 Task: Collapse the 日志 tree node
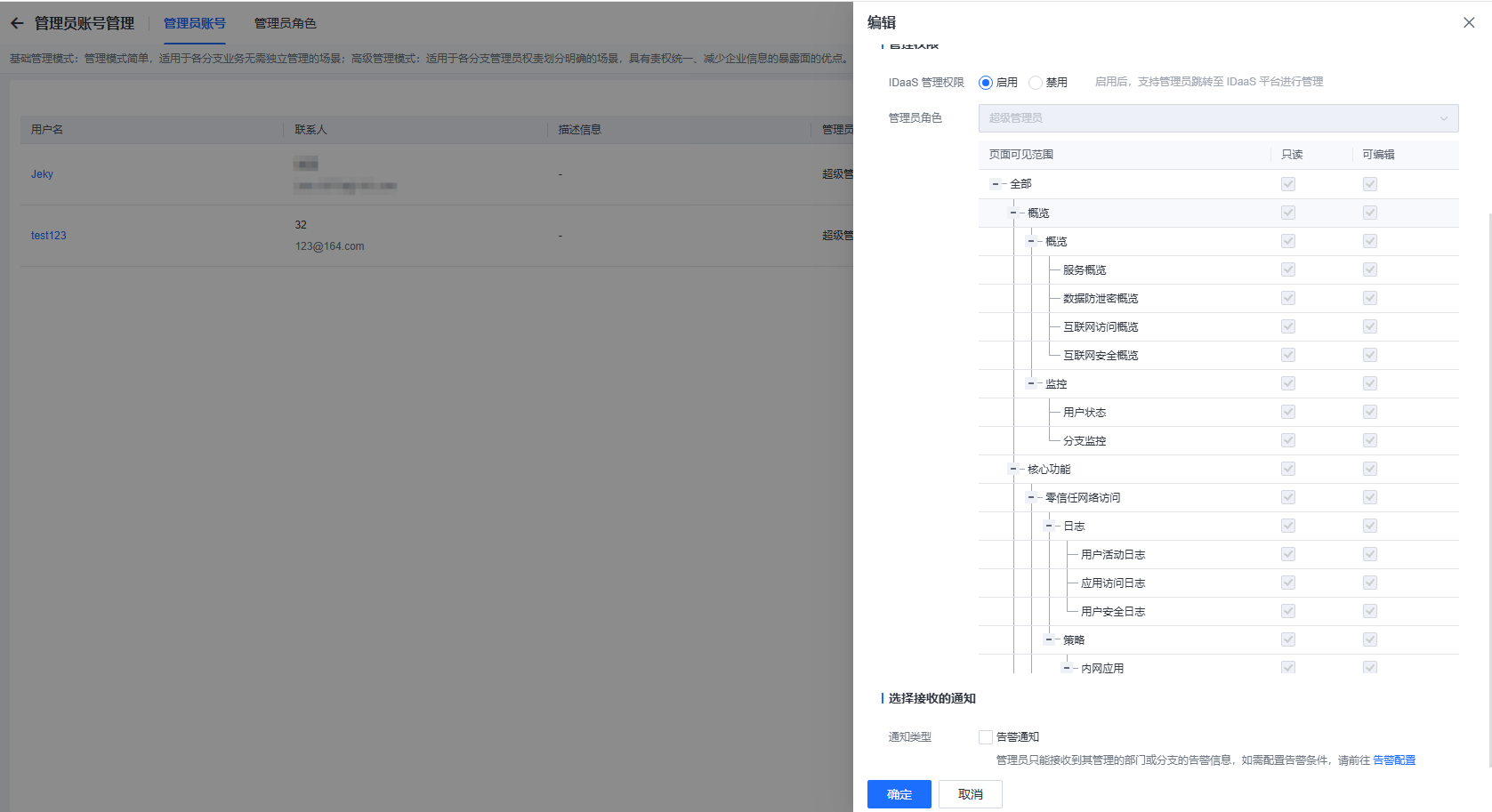click(x=1049, y=526)
